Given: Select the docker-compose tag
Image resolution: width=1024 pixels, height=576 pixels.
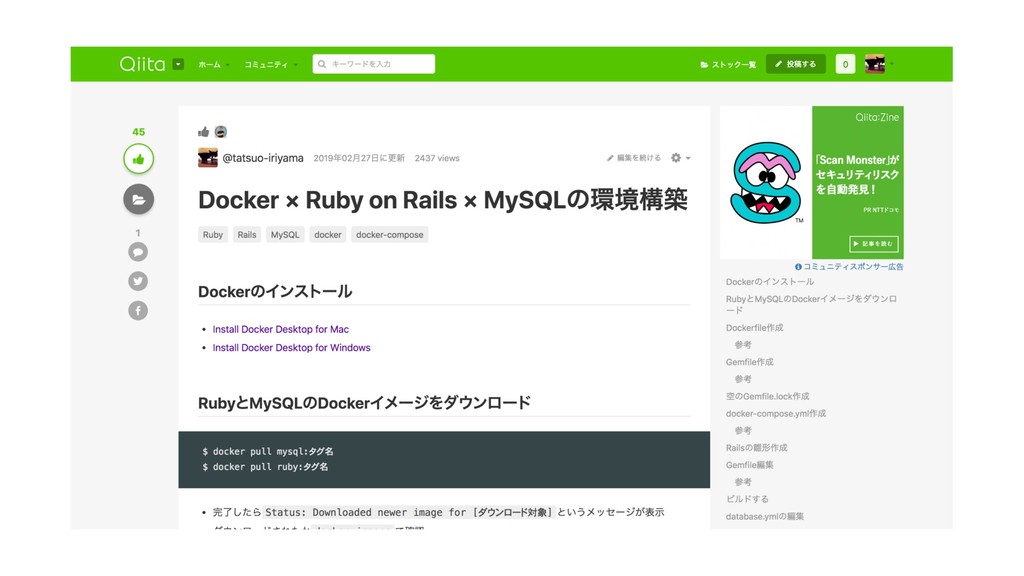Looking at the screenshot, I should click(390, 234).
